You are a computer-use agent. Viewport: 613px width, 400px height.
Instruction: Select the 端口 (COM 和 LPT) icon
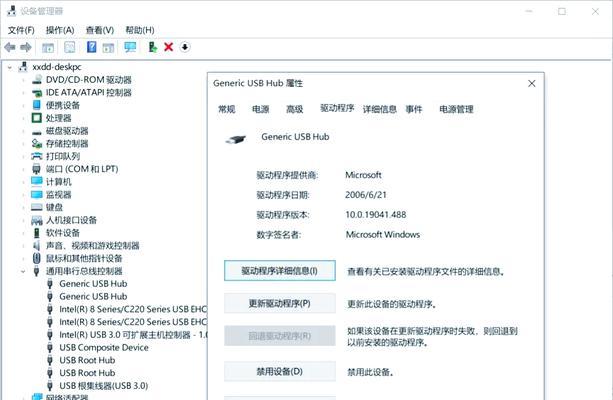[x=36, y=169]
